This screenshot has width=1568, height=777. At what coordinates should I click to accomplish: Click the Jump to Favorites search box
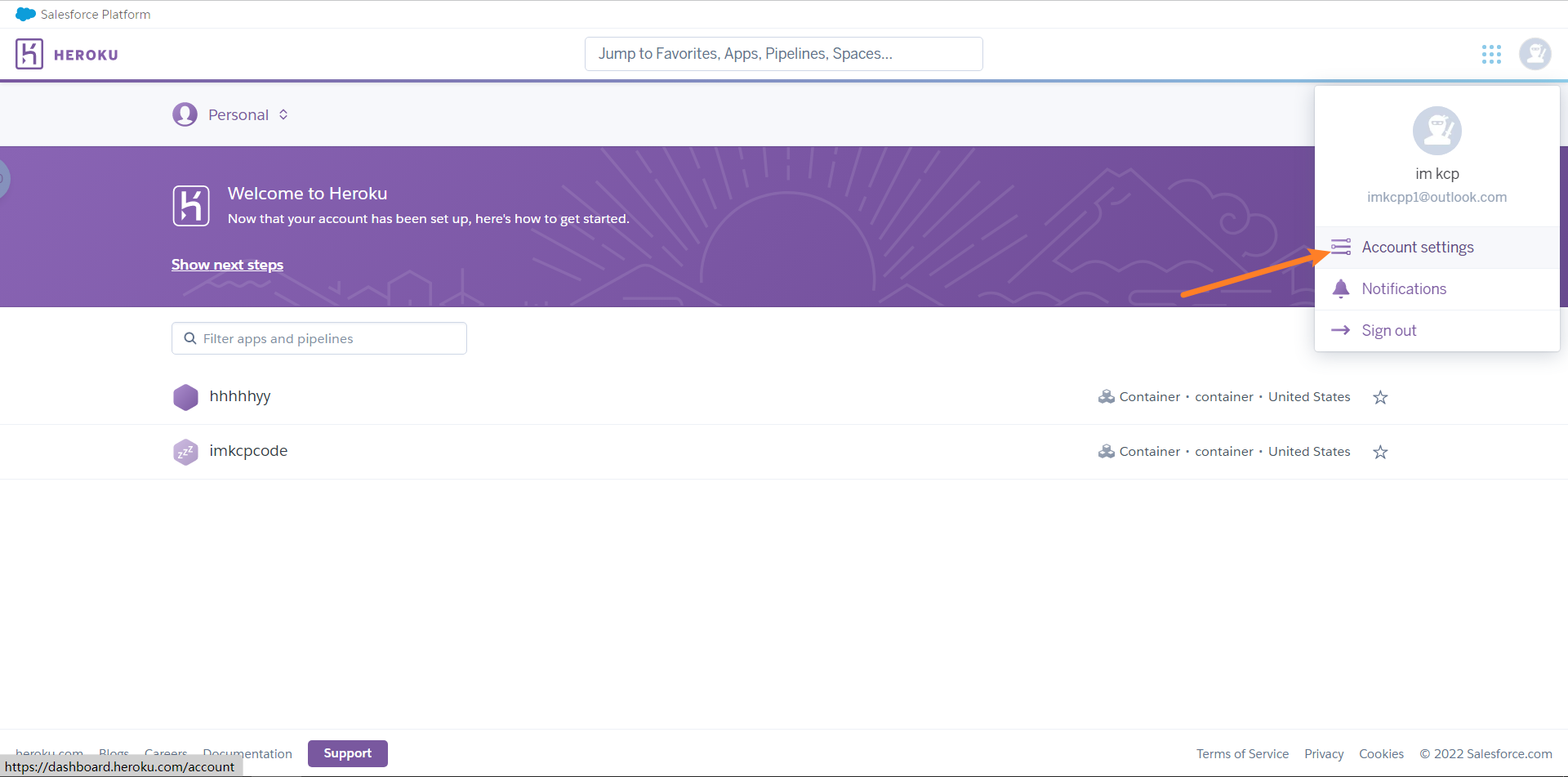tap(783, 54)
